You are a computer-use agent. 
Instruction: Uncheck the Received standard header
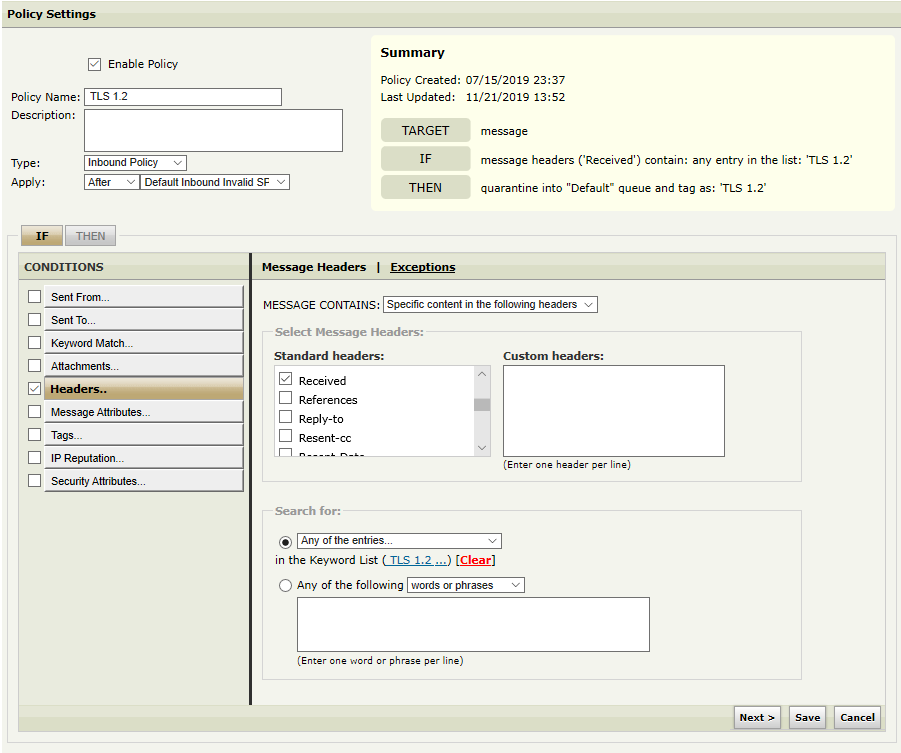[285, 380]
